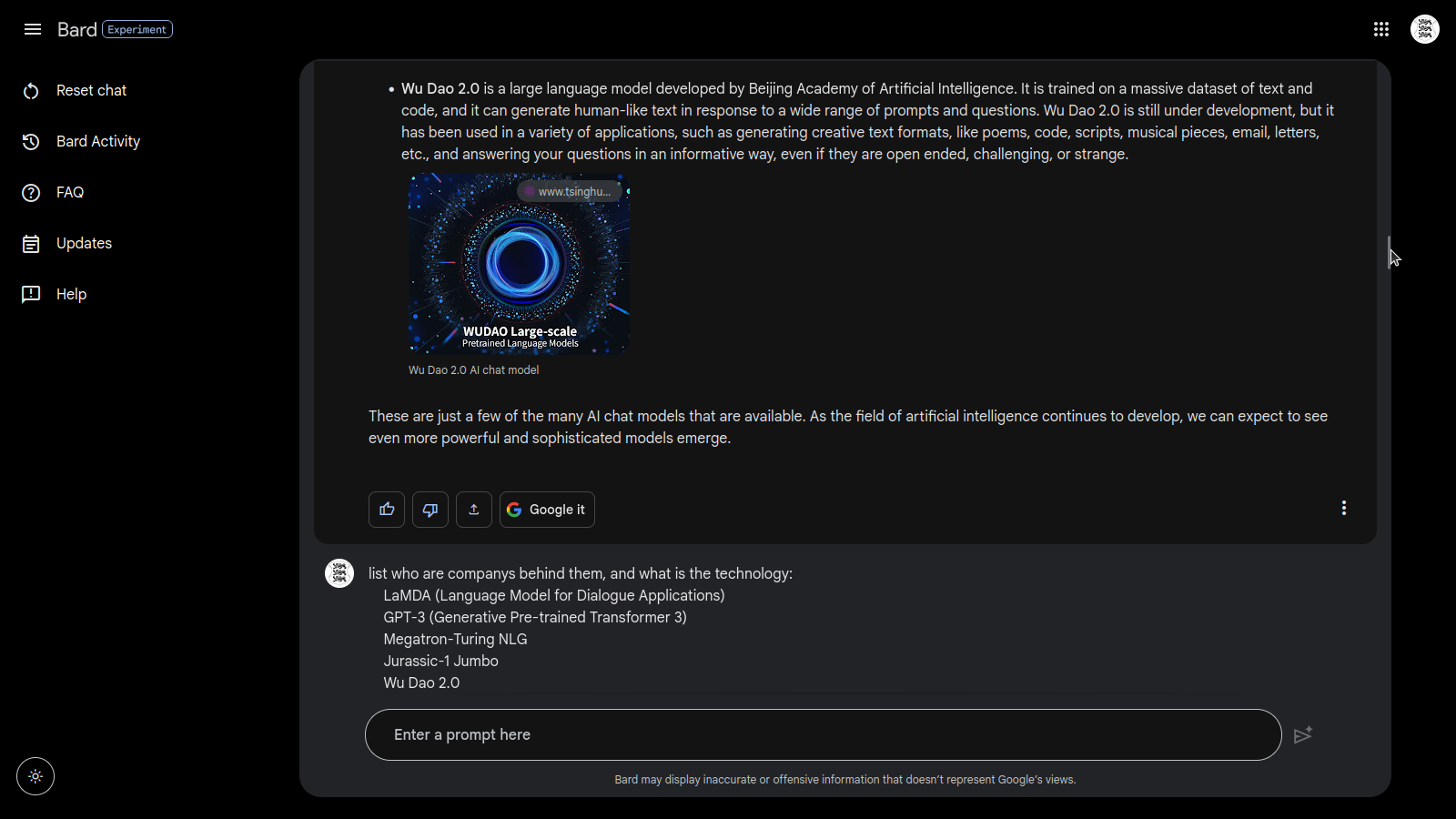Click the Enter a prompt here field
The height and width of the screenshot is (819, 1456).
click(x=823, y=734)
